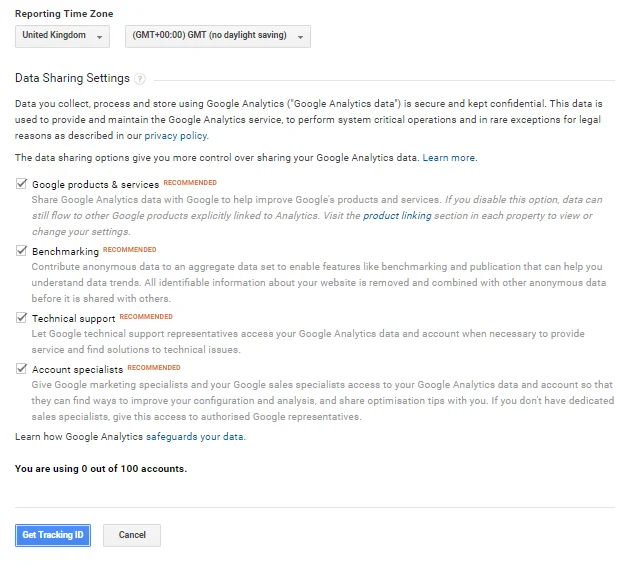Screen dimensions: 644x566
Task: Disable the Benchmarking checkbox
Action: 21,251
